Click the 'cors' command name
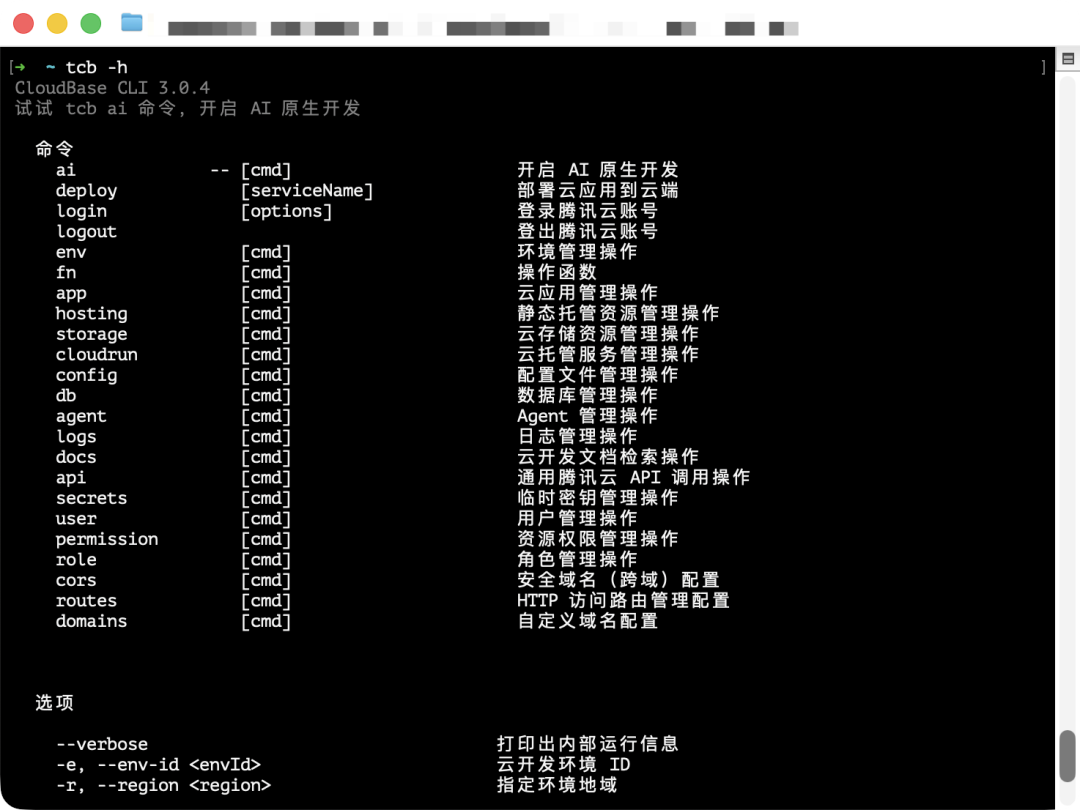 point(76,581)
